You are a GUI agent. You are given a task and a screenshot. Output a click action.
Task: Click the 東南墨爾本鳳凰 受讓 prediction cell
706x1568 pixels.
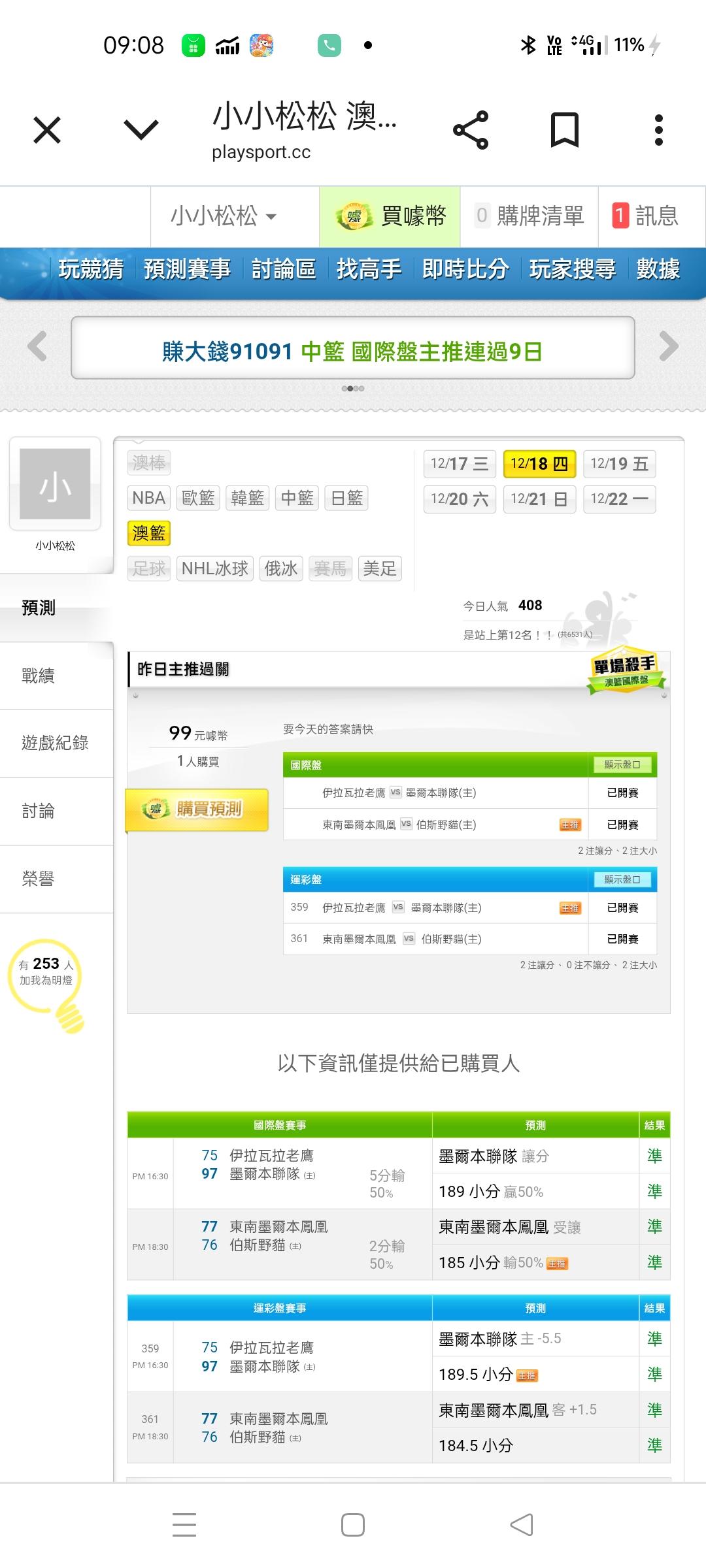[535, 1227]
